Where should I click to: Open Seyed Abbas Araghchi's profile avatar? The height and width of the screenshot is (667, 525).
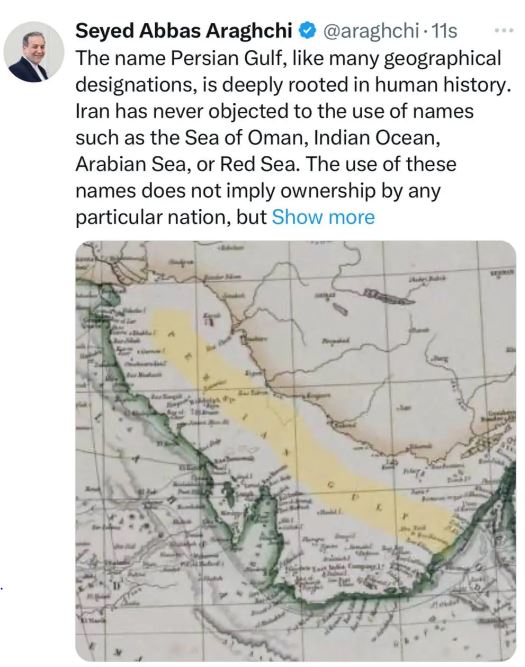33,51
